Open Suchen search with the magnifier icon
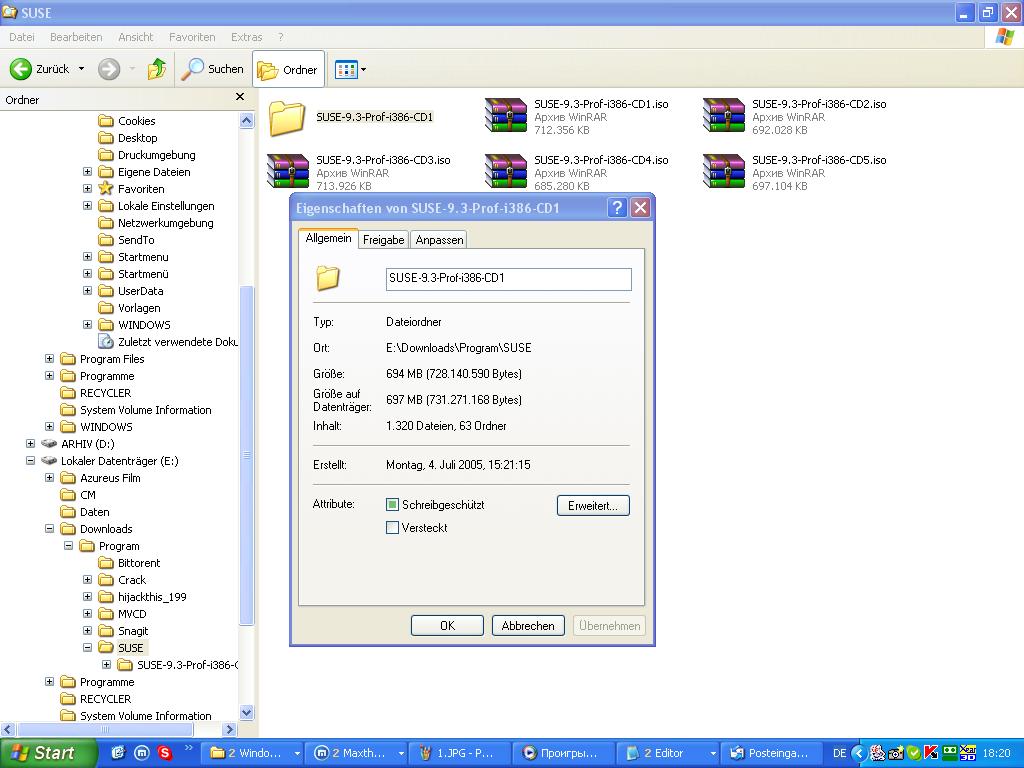The width and height of the screenshot is (1024, 768). pos(192,69)
